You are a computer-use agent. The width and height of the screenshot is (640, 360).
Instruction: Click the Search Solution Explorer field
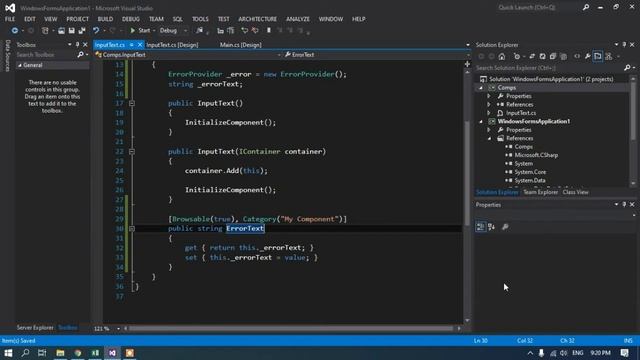(x=549, y=68)
